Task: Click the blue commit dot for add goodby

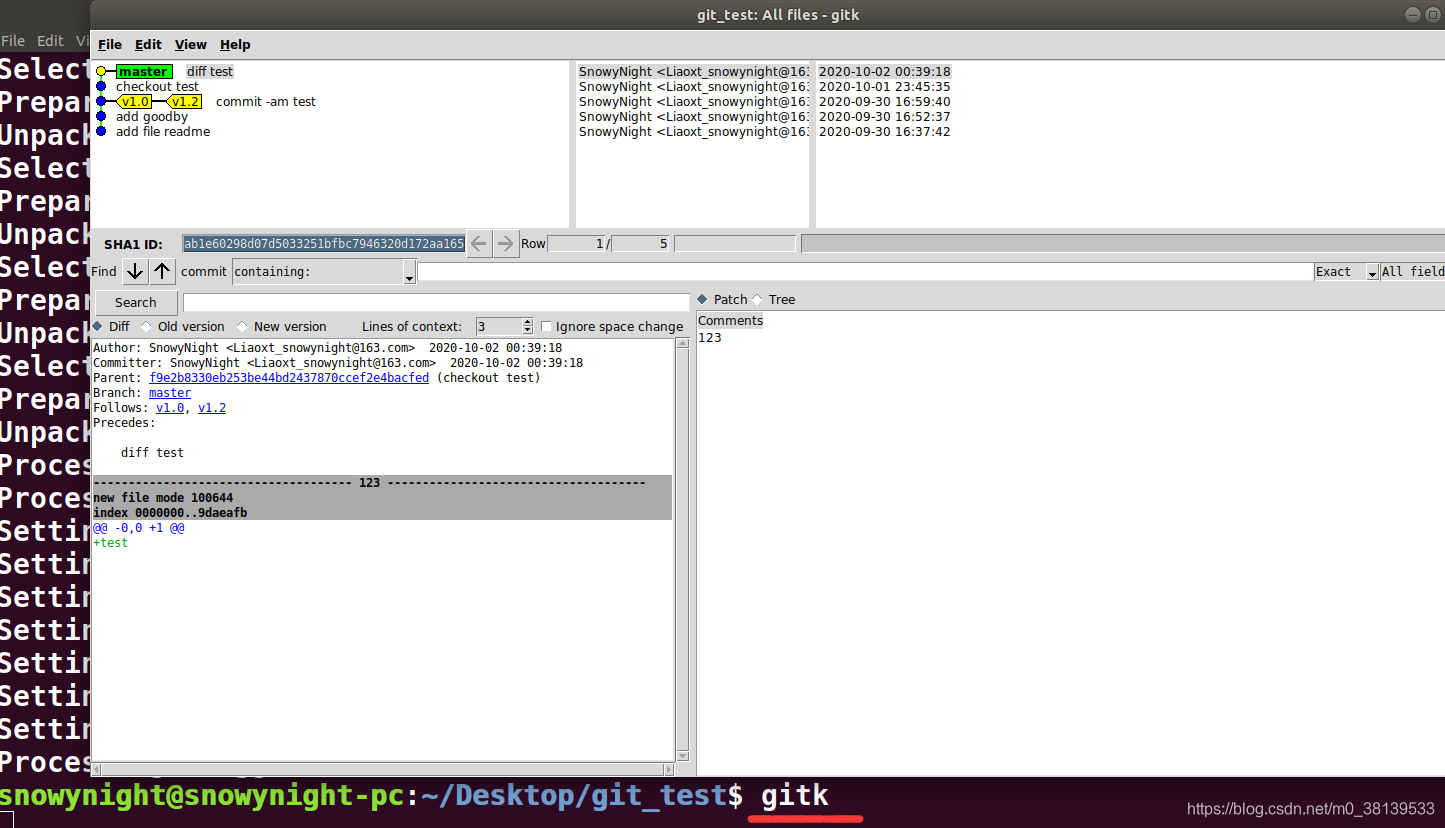Action: (101, 117)
